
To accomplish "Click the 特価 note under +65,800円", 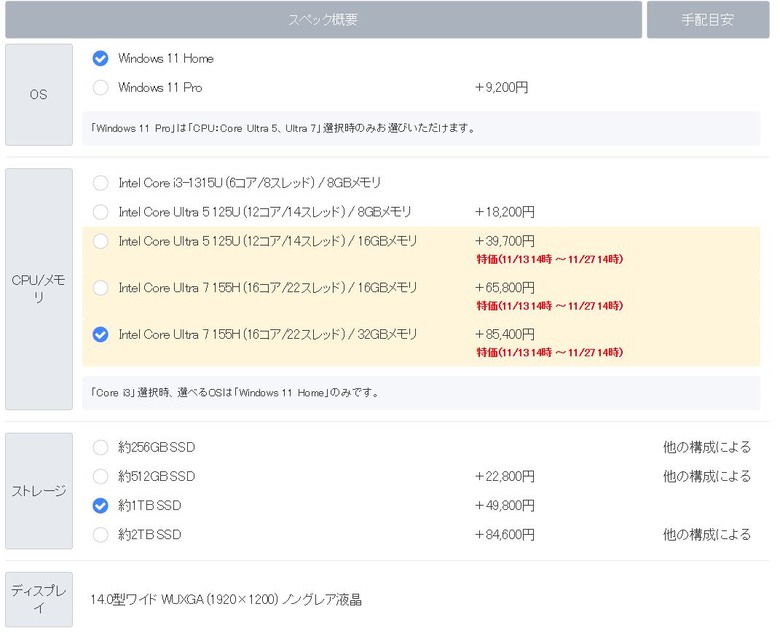I will tap(550, 306).
